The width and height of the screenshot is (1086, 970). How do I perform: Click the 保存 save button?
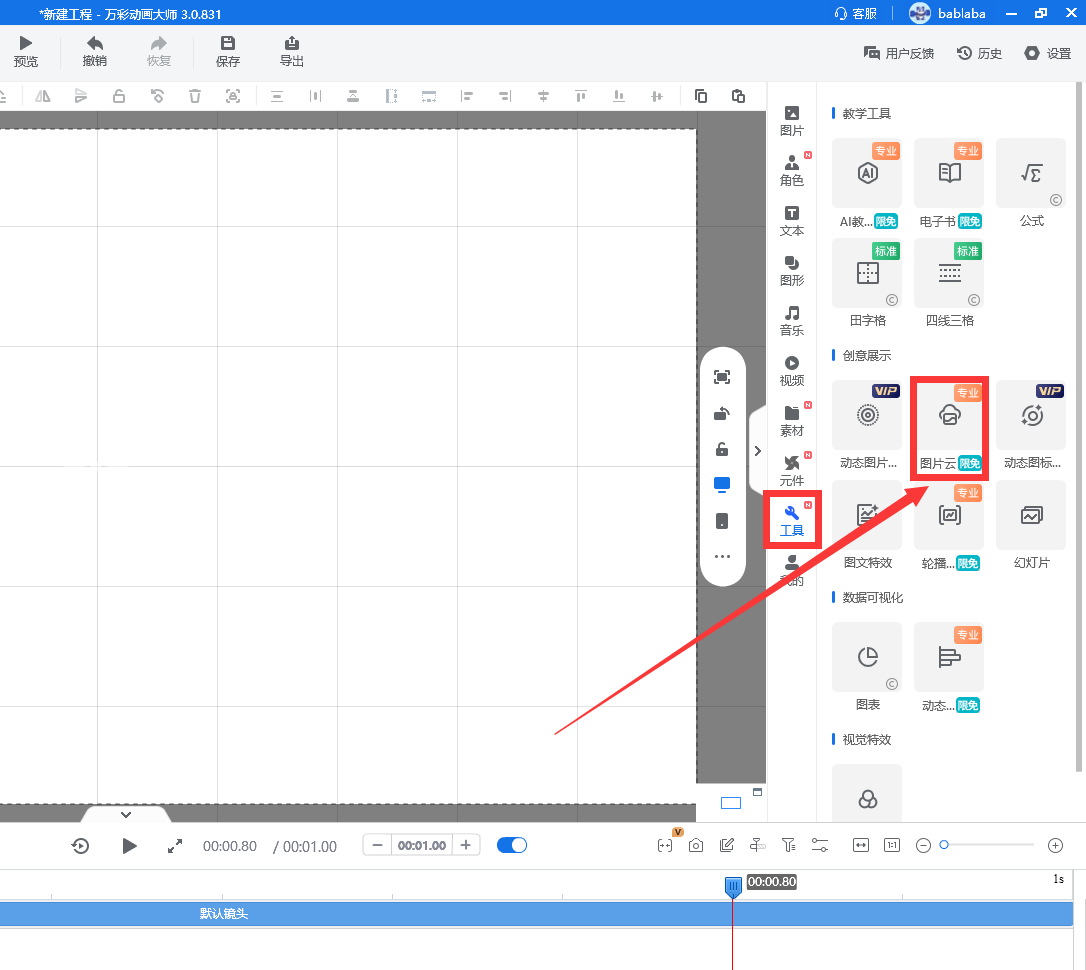pos(228,51)
